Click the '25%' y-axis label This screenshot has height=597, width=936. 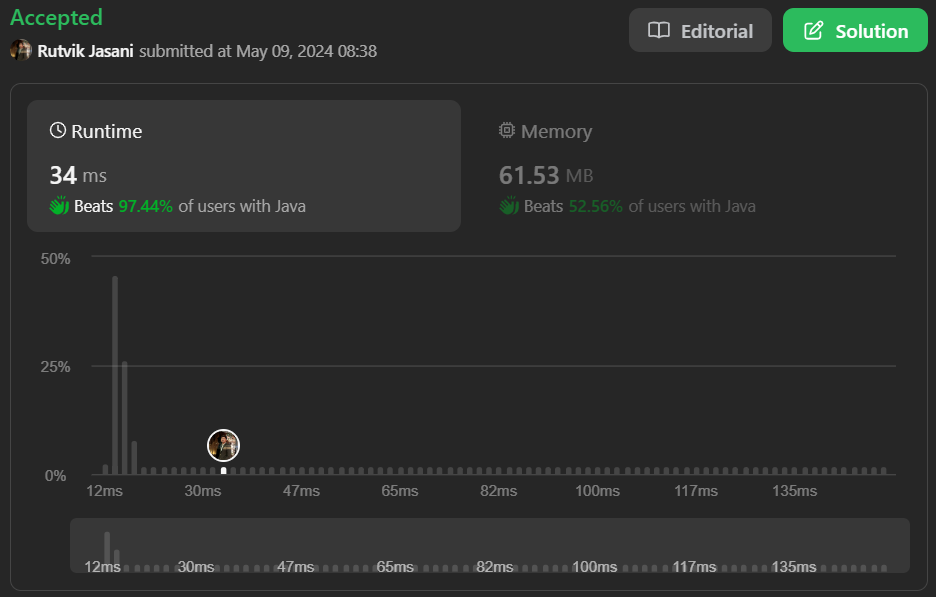coord(56,367)
